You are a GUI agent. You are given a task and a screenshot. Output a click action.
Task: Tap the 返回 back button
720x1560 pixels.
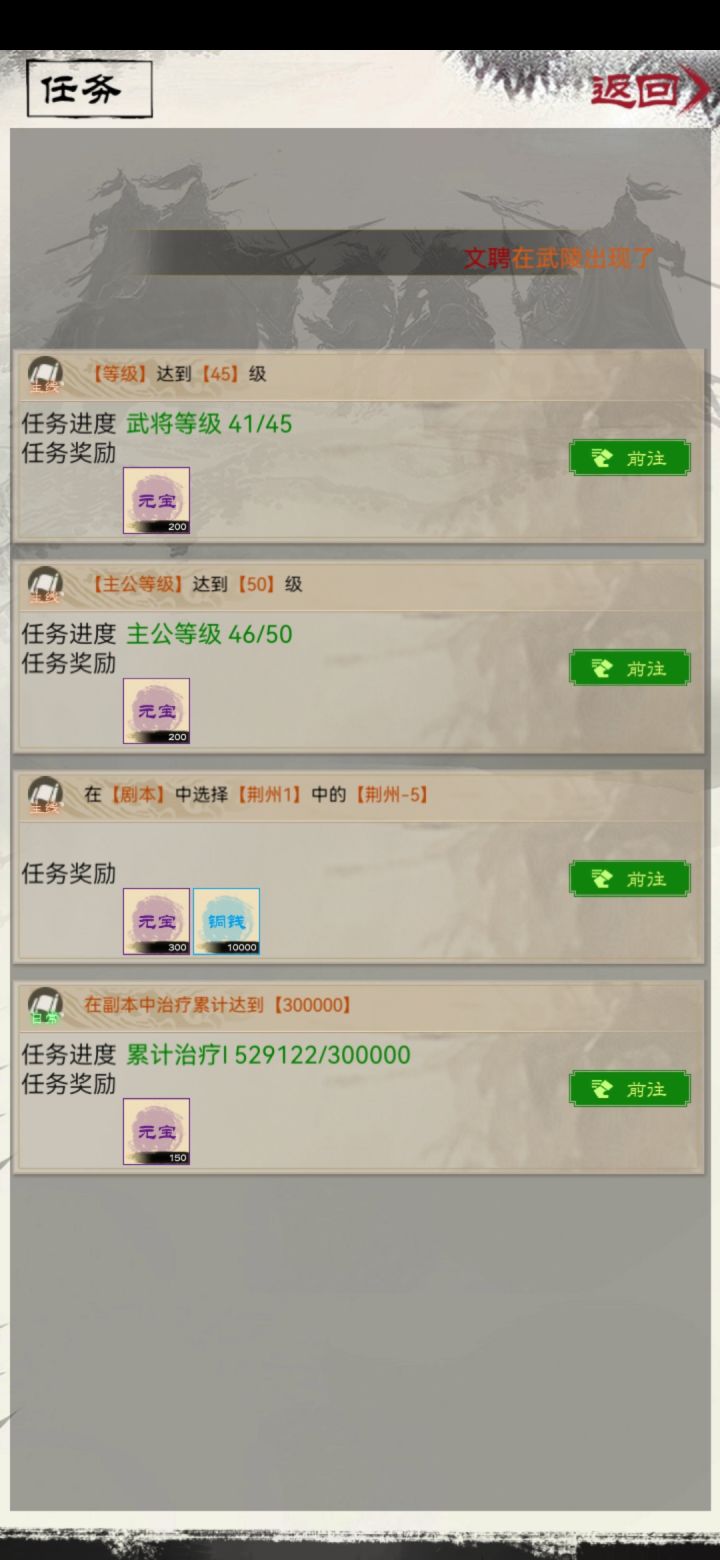650,90
